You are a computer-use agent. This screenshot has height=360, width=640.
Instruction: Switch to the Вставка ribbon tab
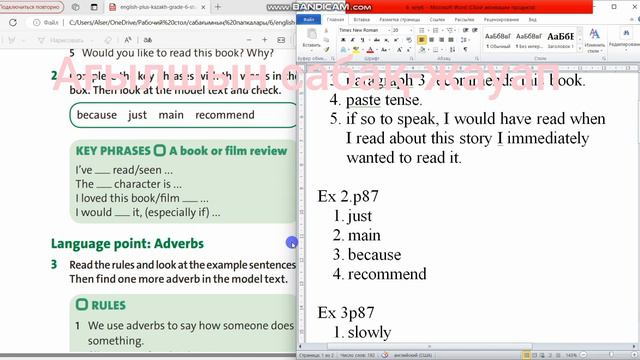click(x=362, y=19)
